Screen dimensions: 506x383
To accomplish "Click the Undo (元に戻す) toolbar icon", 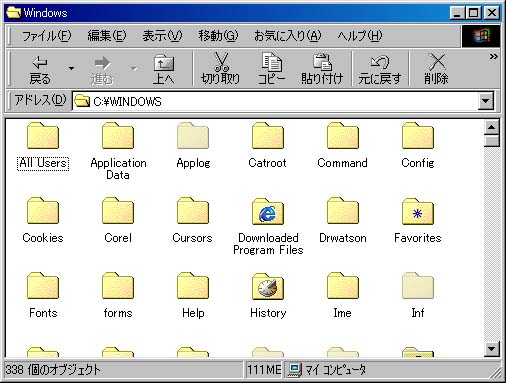I will tap(380, 69).
